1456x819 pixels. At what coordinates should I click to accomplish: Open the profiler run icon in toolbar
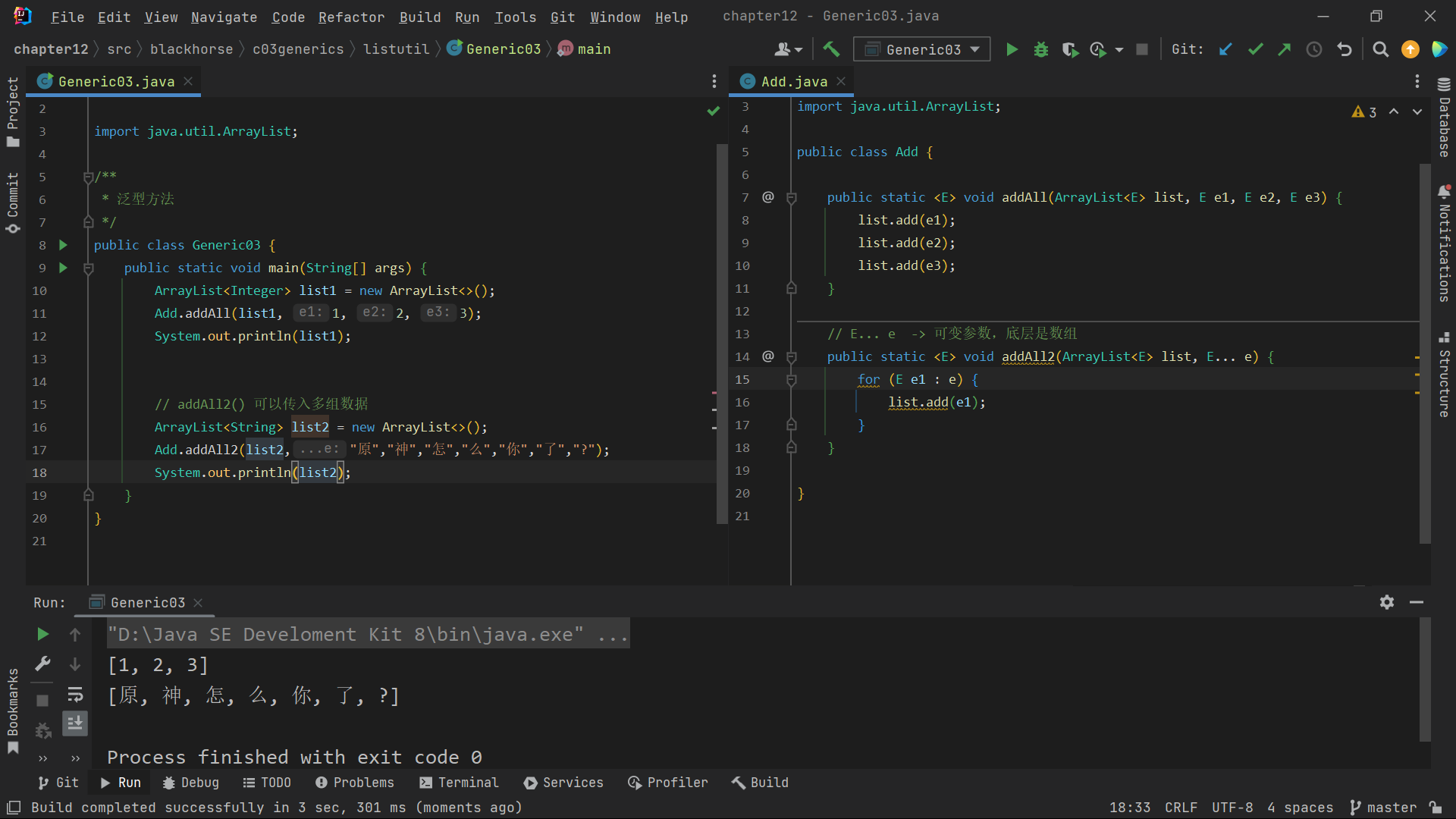pos(1097,49)
